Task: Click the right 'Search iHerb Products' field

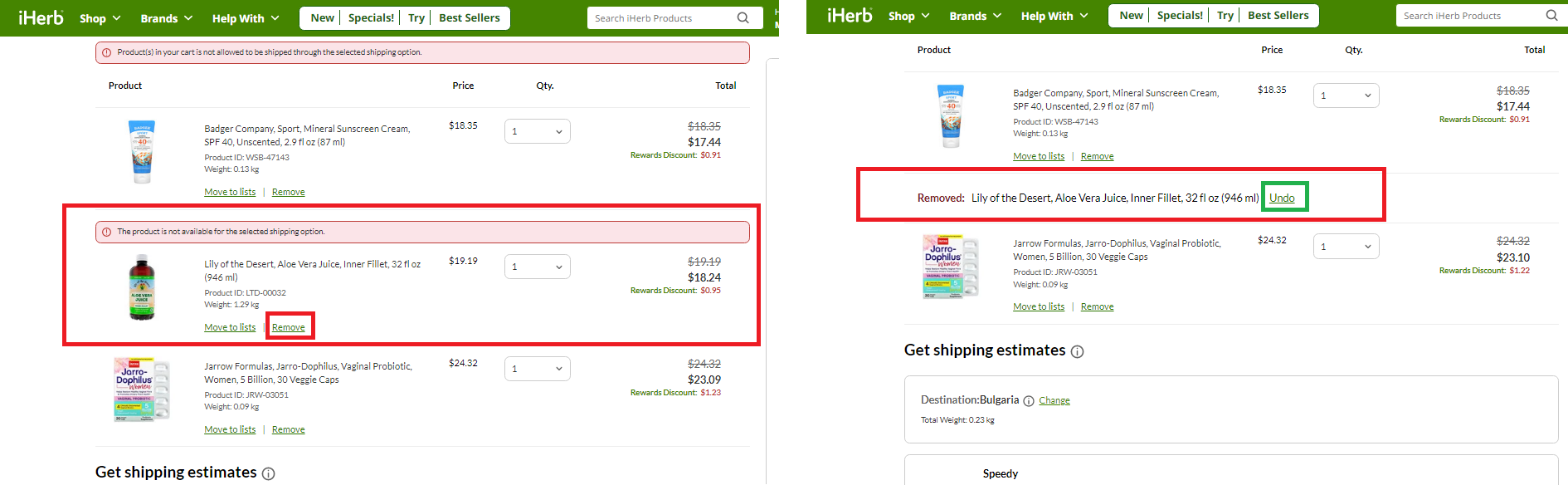Action: (1468, 15)
